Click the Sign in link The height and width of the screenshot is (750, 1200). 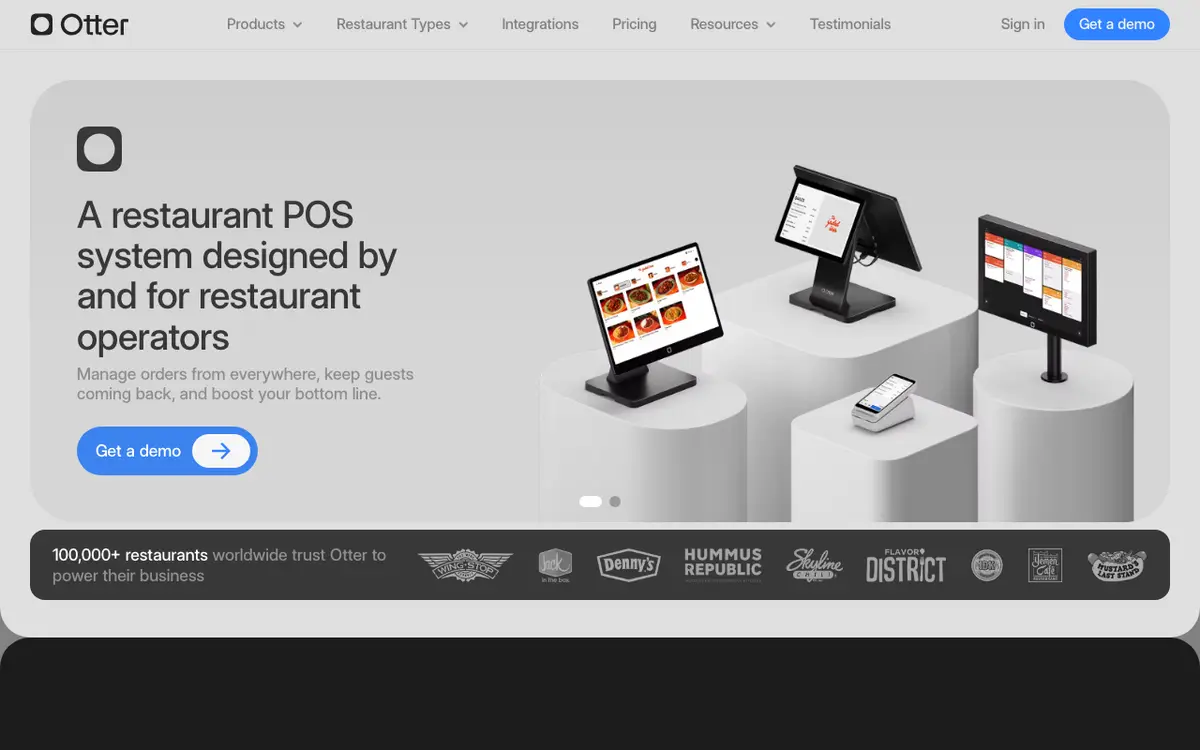(1023, 24)
